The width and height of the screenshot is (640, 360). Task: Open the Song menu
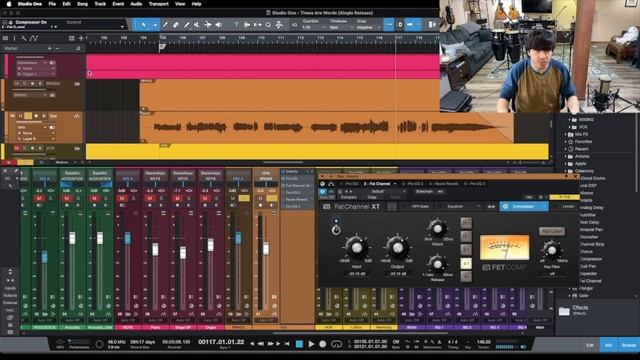pyautogui.click(x=82, y=4)
